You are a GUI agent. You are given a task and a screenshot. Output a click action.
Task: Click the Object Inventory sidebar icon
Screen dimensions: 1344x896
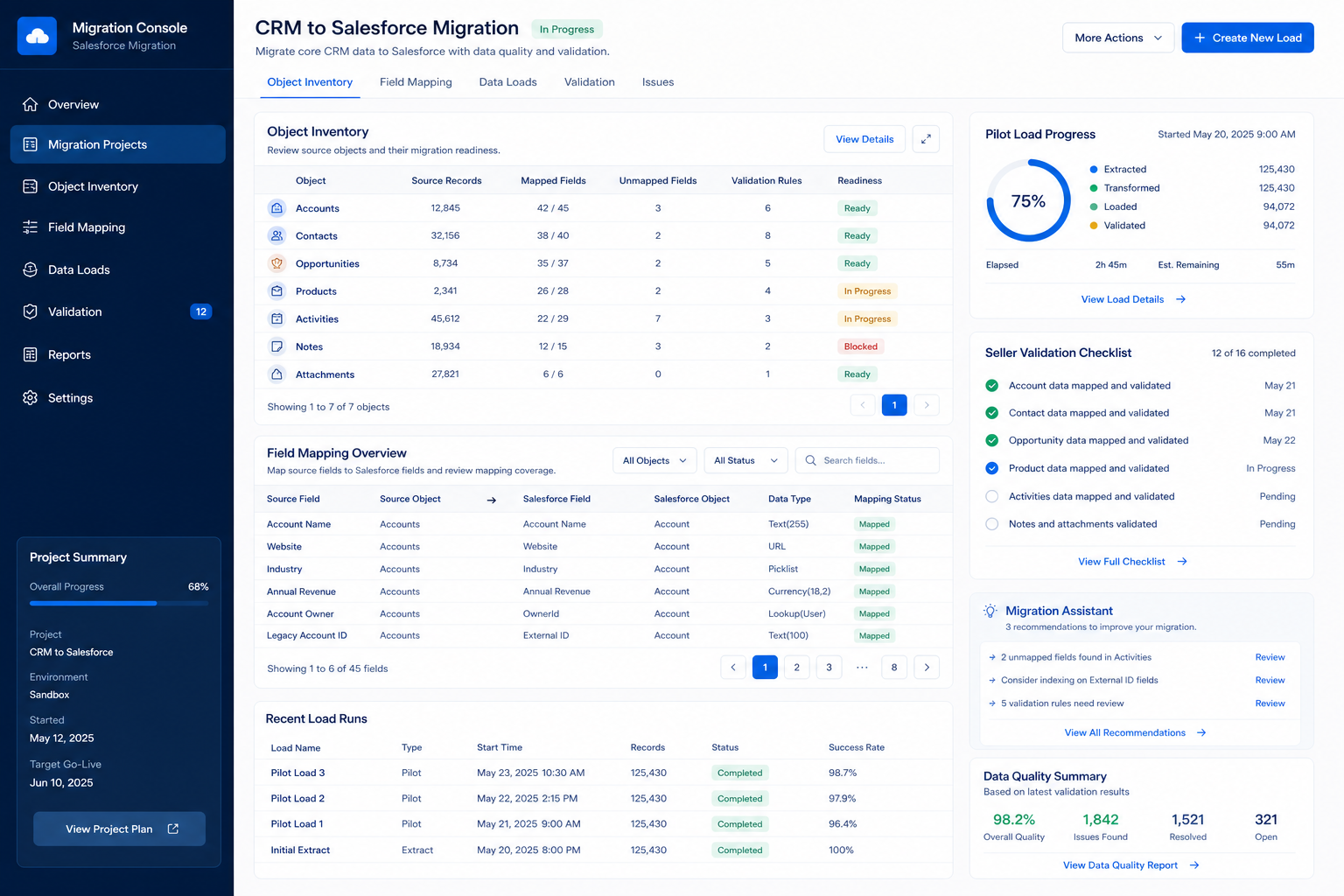[x=30, y=186]
